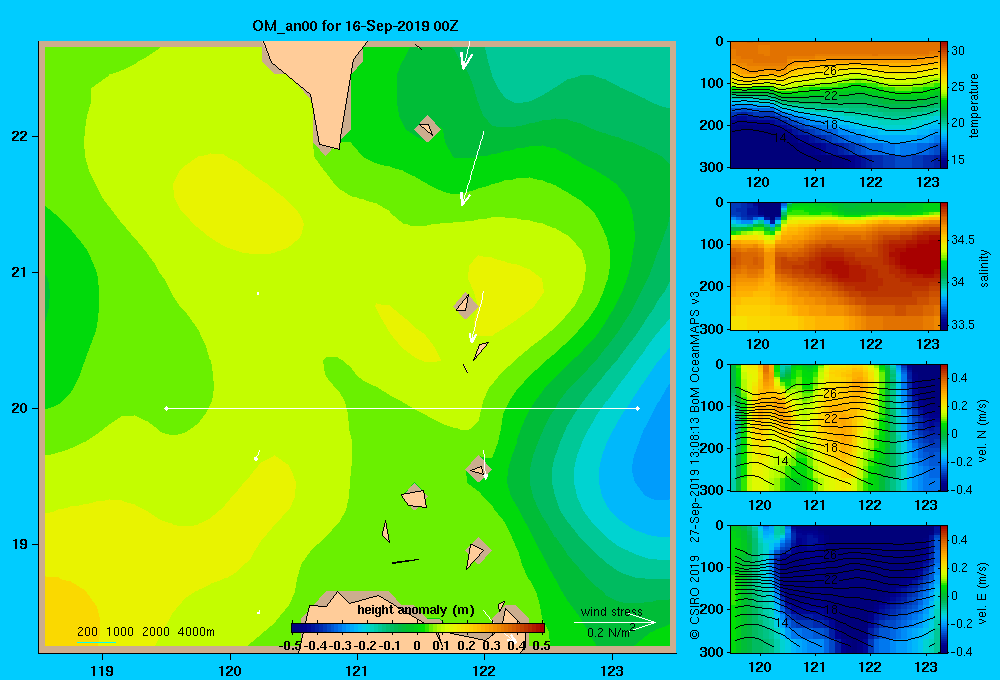Click latitude label '20' on main map
The height and width of the screenshot is (680, 1000).
pyautogui.click(x=20, y=408)
